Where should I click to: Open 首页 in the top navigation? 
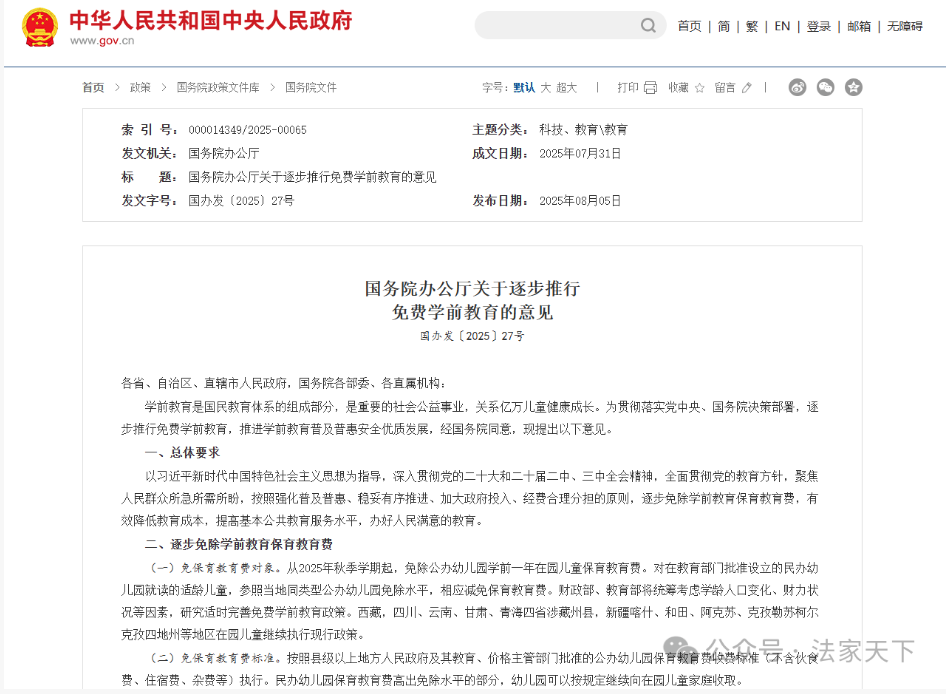point(689,26)
